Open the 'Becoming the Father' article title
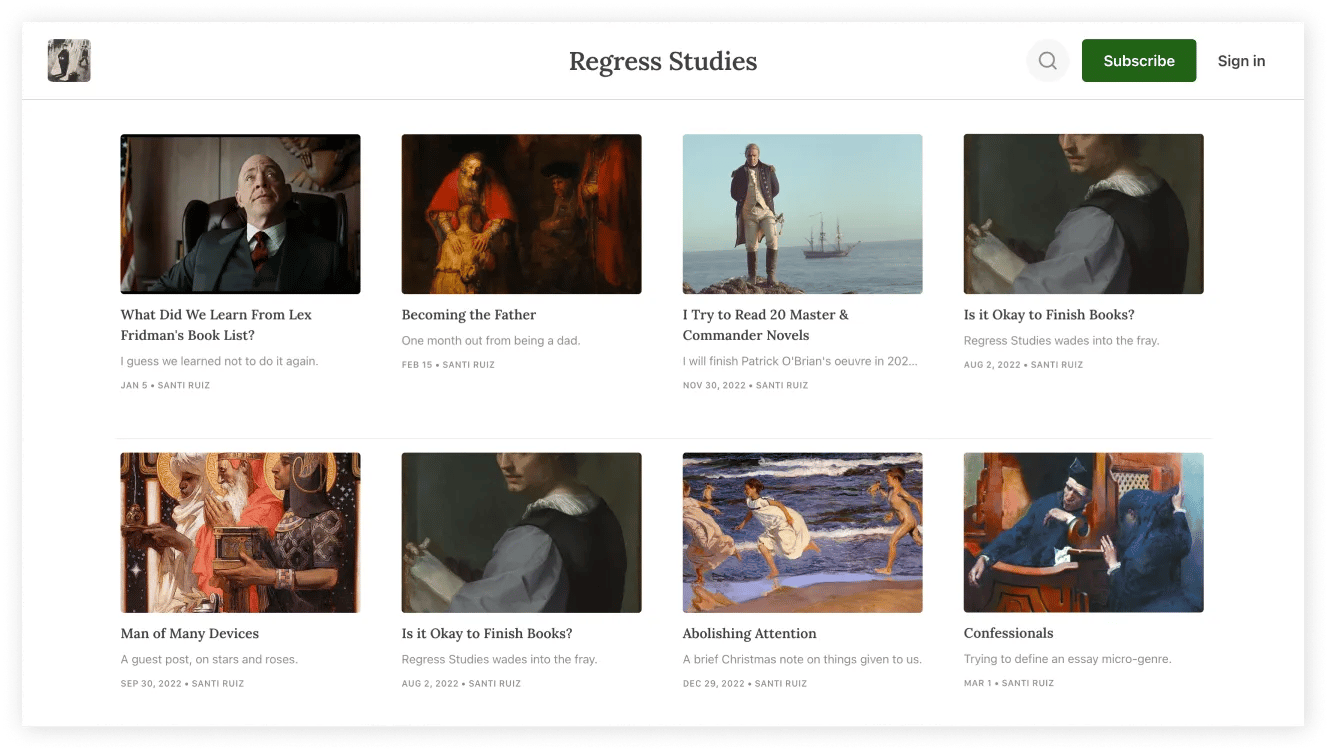Image resolution: width=1330 pixels, height=753 pixels. click(x=468, y=315)
